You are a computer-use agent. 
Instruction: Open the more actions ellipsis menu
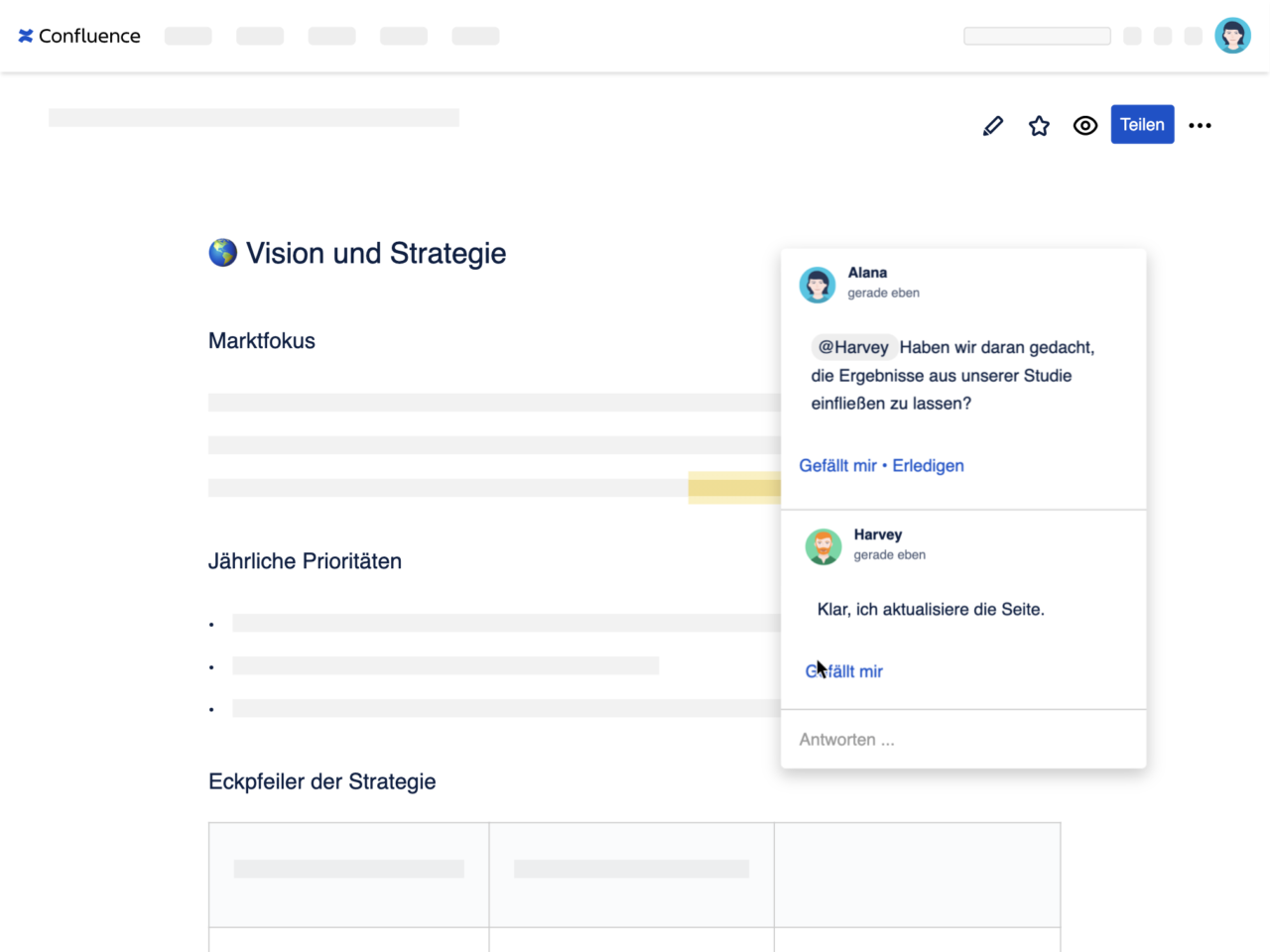click(1201, 125)
